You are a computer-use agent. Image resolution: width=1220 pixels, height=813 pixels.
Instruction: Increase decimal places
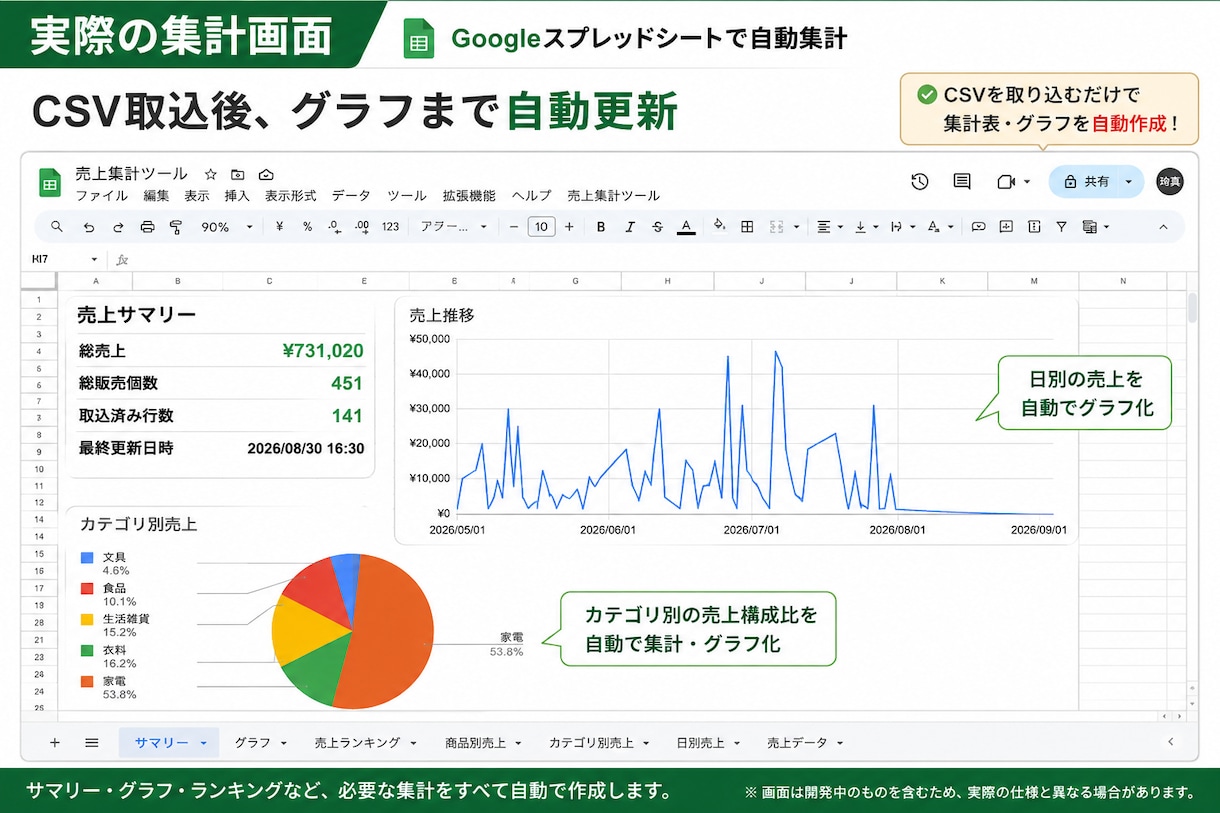click(x=362, y=227)
